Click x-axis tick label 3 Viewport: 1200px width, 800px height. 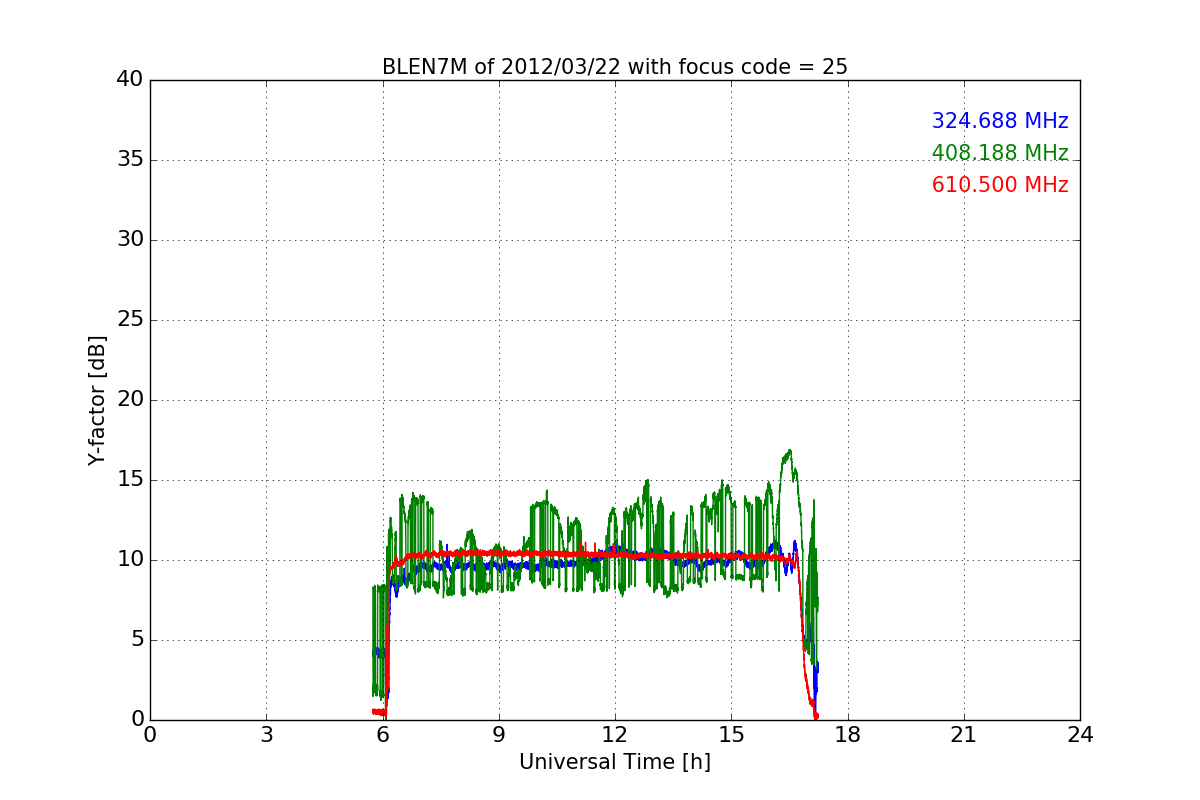tap(266, 735)
